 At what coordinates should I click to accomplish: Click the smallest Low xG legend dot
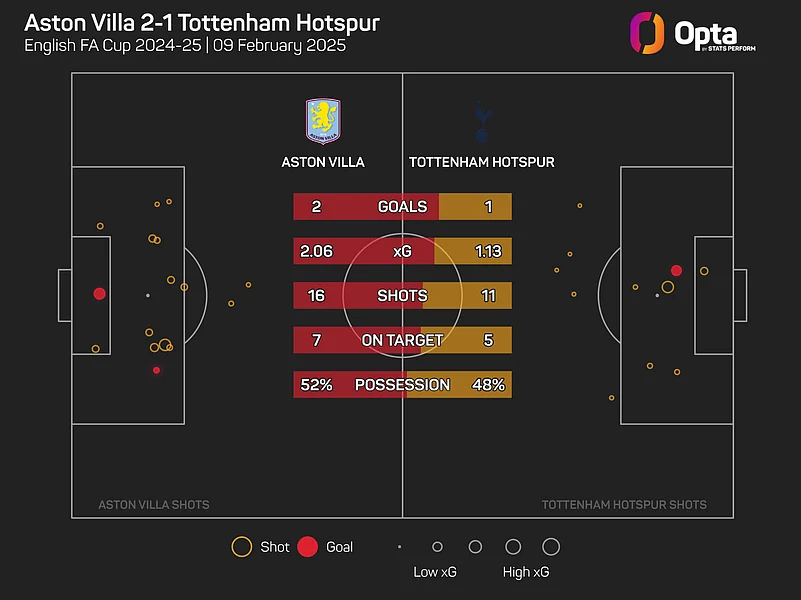399,547
